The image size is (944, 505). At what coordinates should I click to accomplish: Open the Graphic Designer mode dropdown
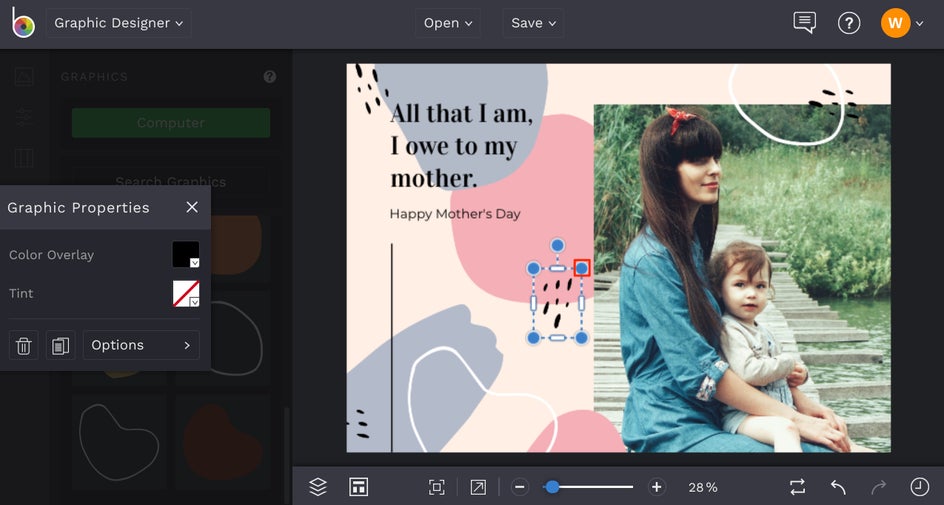(119, 23)
